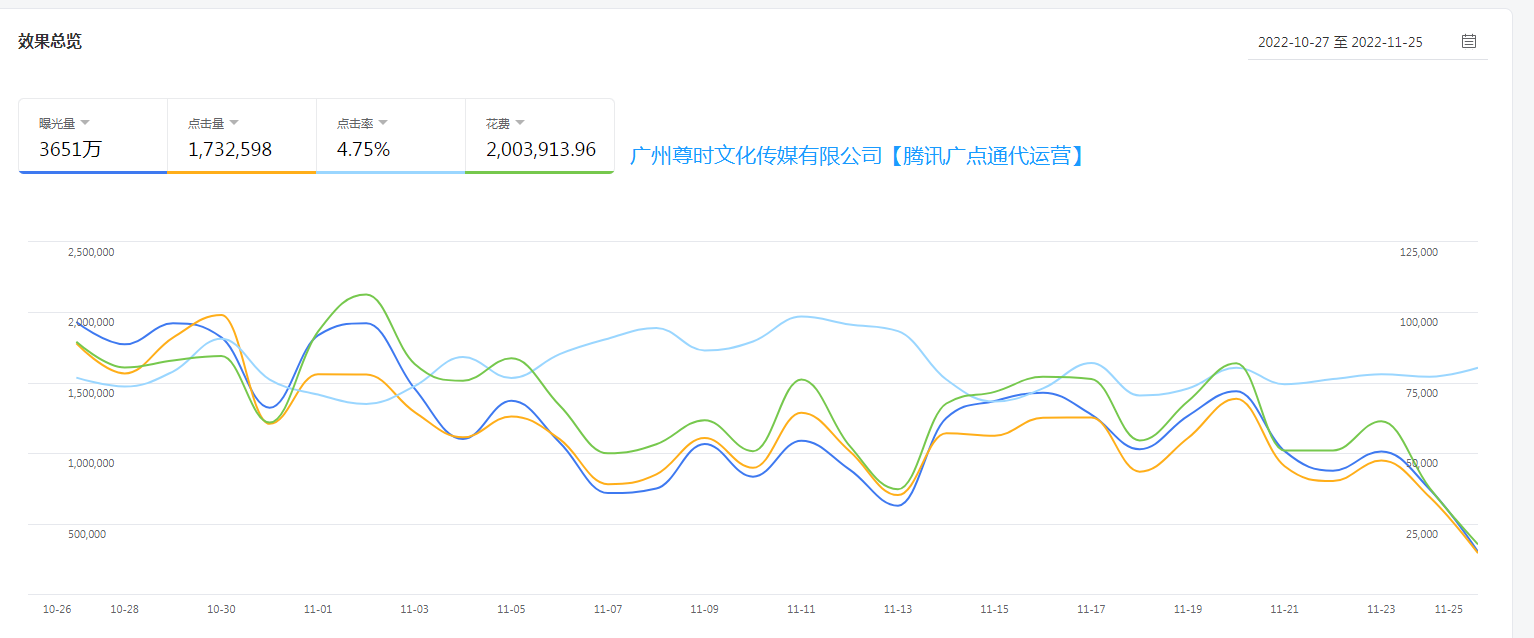Open the calendar icon beside the date range
Viewport: 1534px width, 638px height.
[x=1468, y=41]
